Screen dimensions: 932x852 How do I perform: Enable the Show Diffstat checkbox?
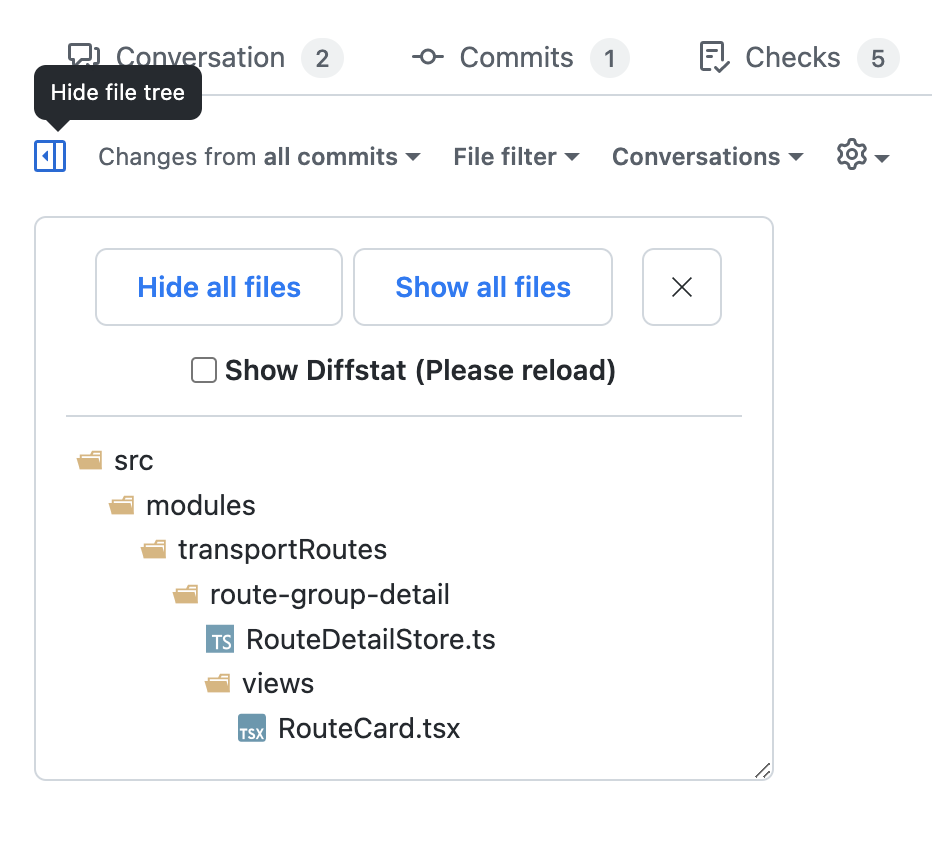204,370
